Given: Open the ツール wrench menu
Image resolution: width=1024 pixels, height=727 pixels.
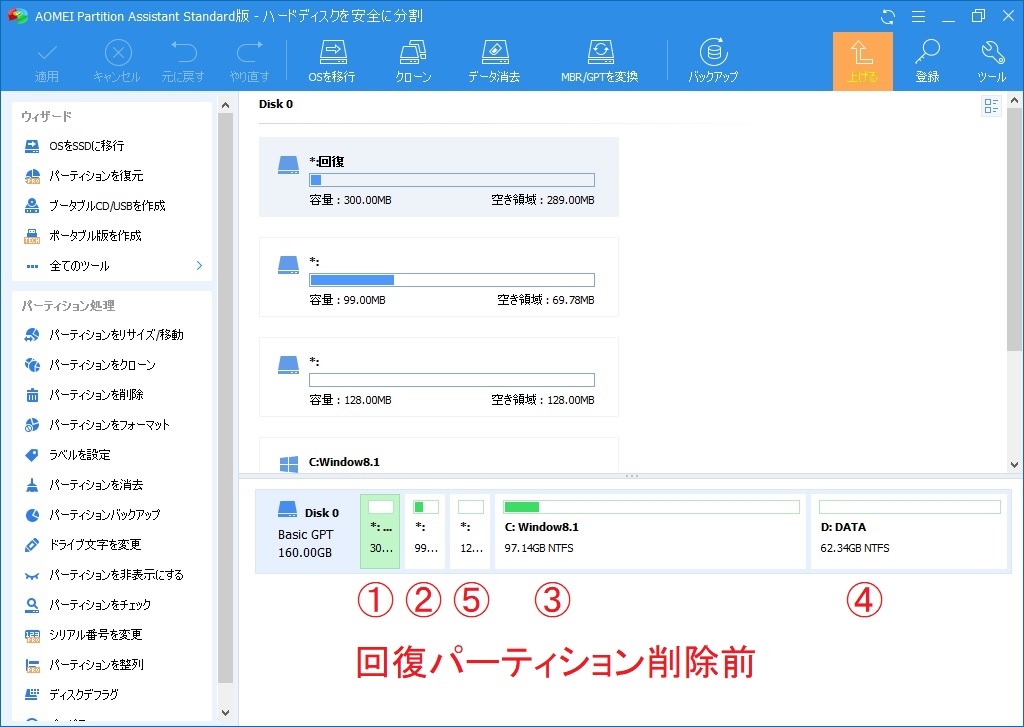Looking at the screenshot, I should [991, 62].
